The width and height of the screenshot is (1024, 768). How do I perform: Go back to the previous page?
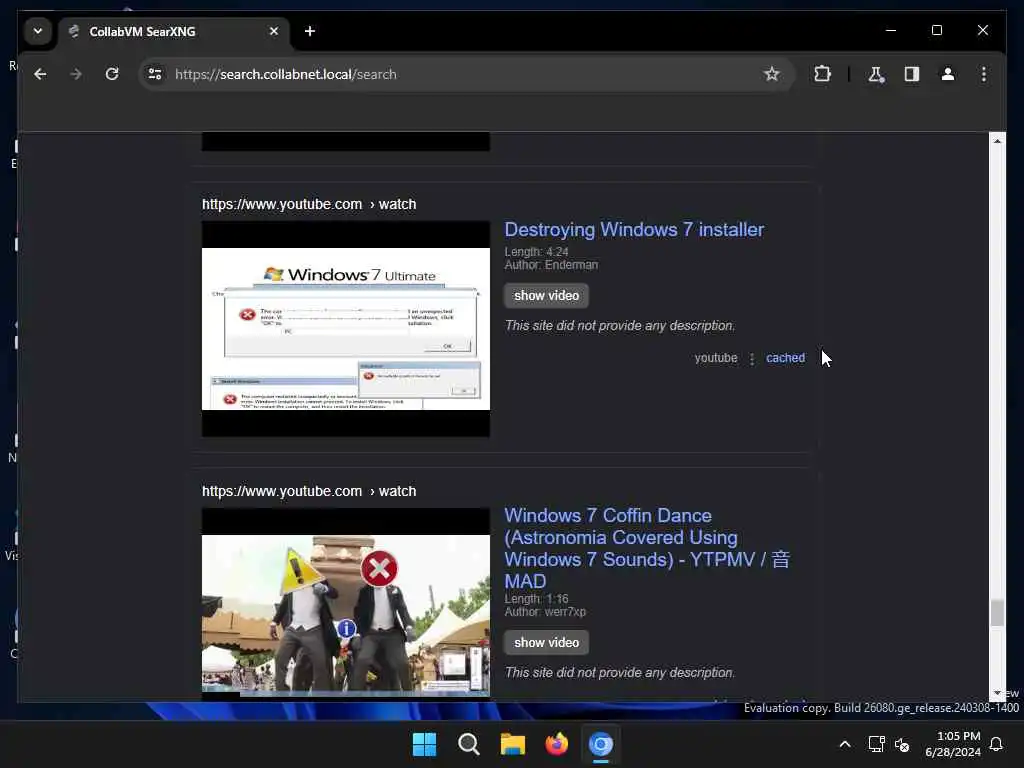tap(40, 74)
